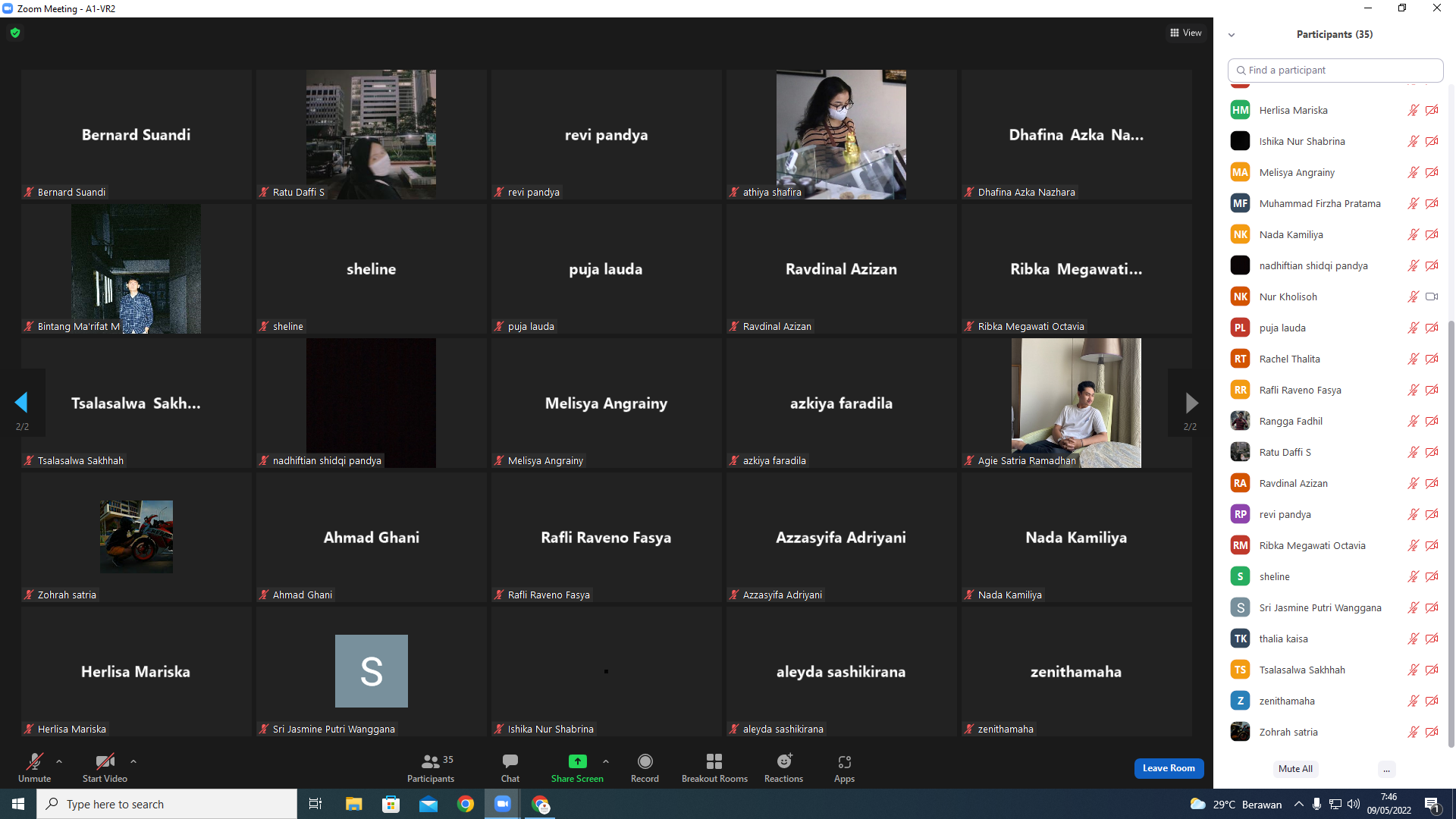Go to next gallery page arrow

click(x=1191, y=403)
